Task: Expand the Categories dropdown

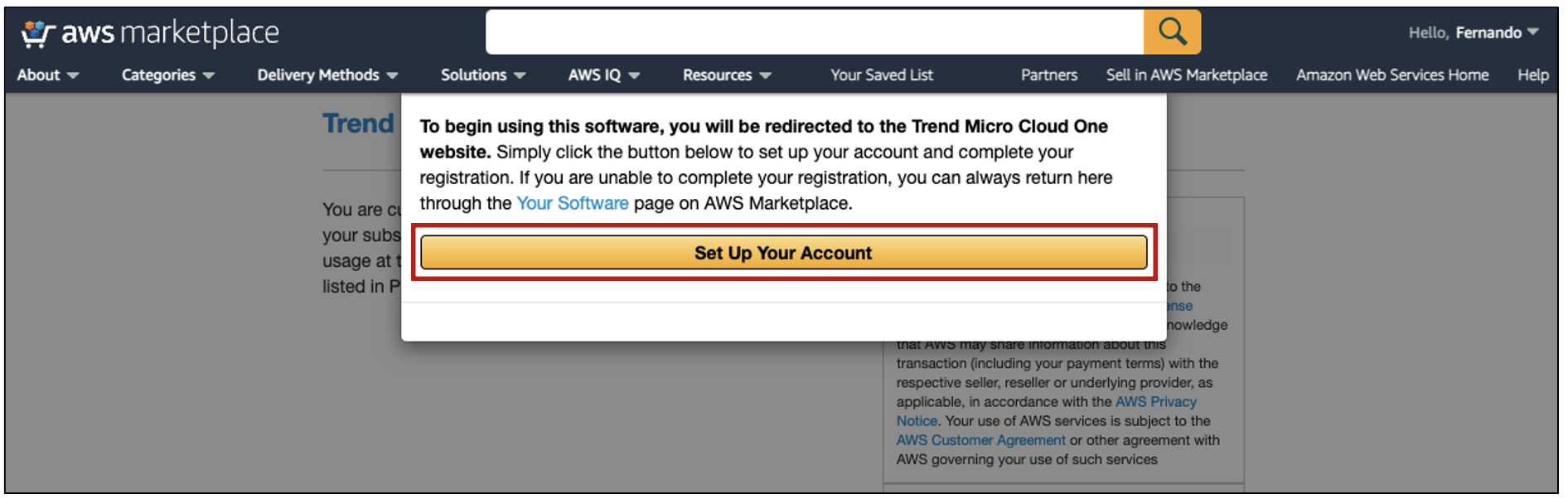Action: [x=168, y=75]
